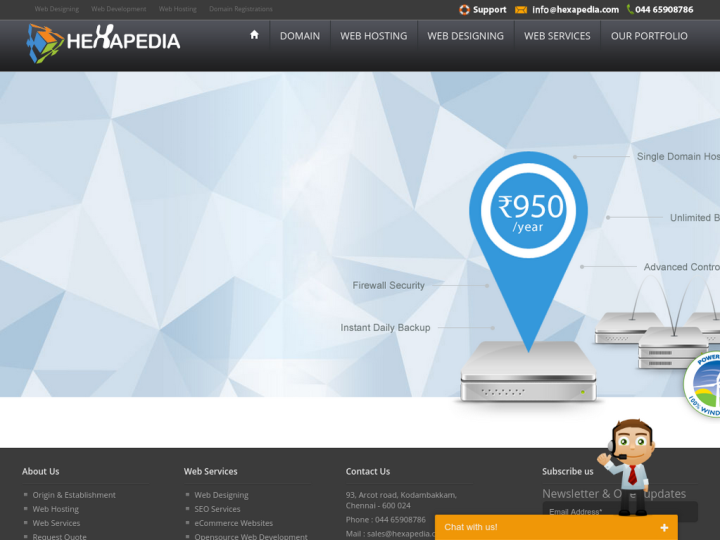The height and width of the screenshot is (540, 720).
Task: Click the info@hexapedia.com email link
Action: (575, 10)
